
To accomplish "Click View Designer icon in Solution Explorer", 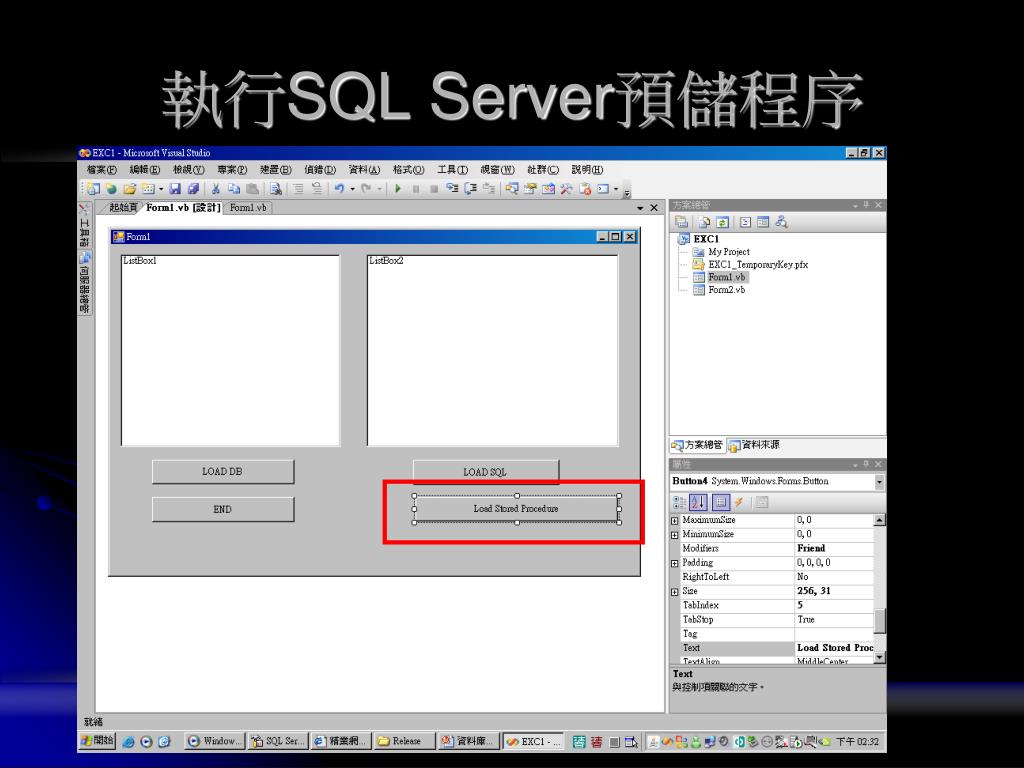I will click(763, 222).
